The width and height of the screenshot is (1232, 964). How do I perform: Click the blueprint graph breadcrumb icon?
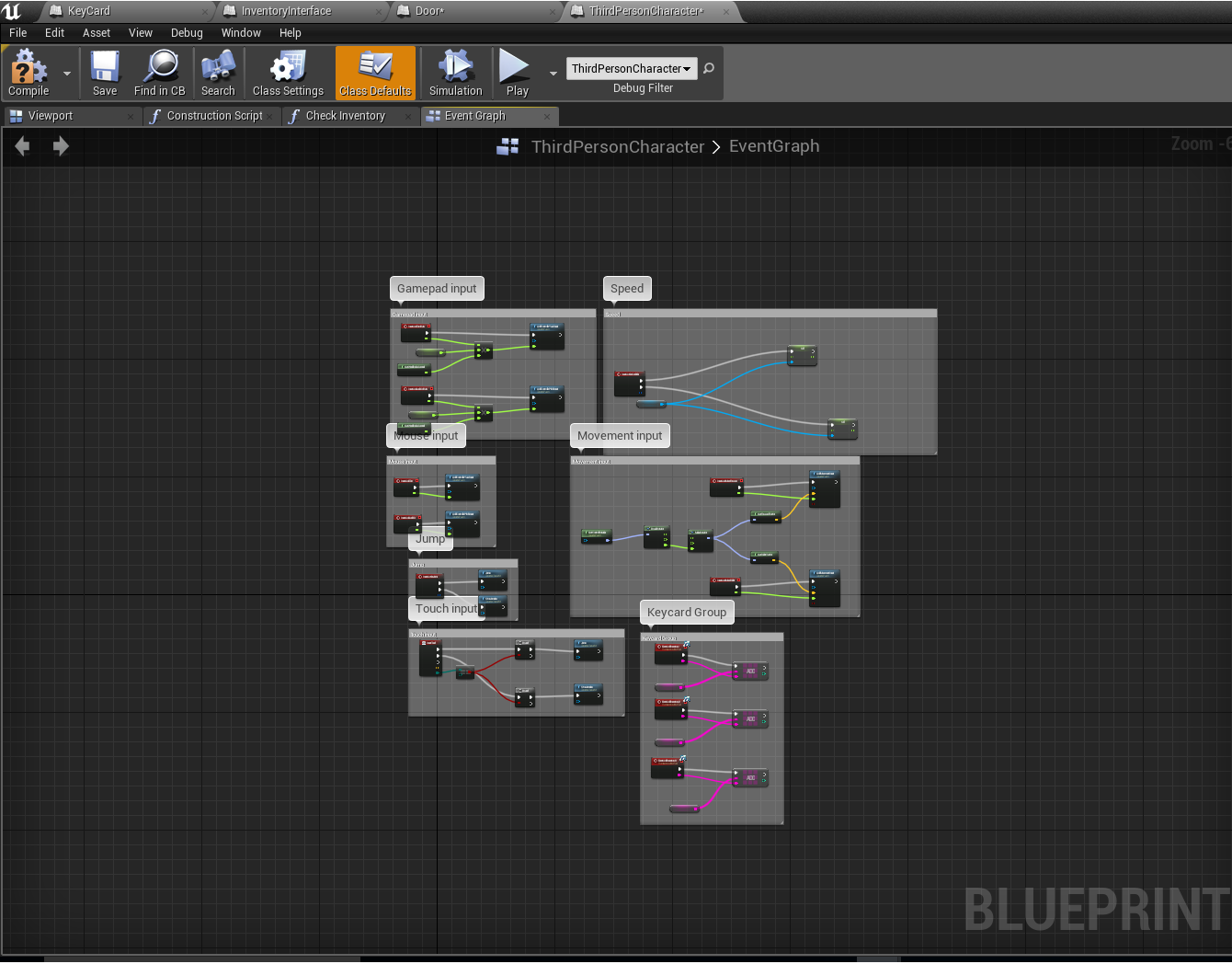[x=508, y=146]
